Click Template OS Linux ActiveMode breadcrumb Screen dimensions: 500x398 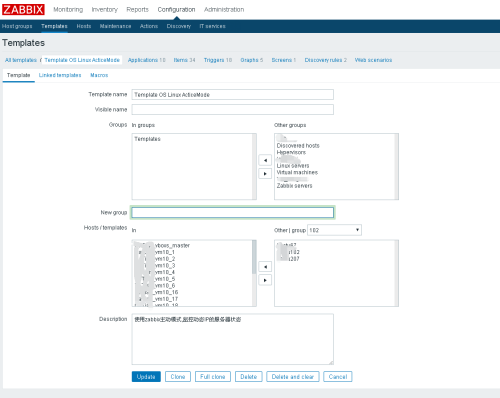82,60
